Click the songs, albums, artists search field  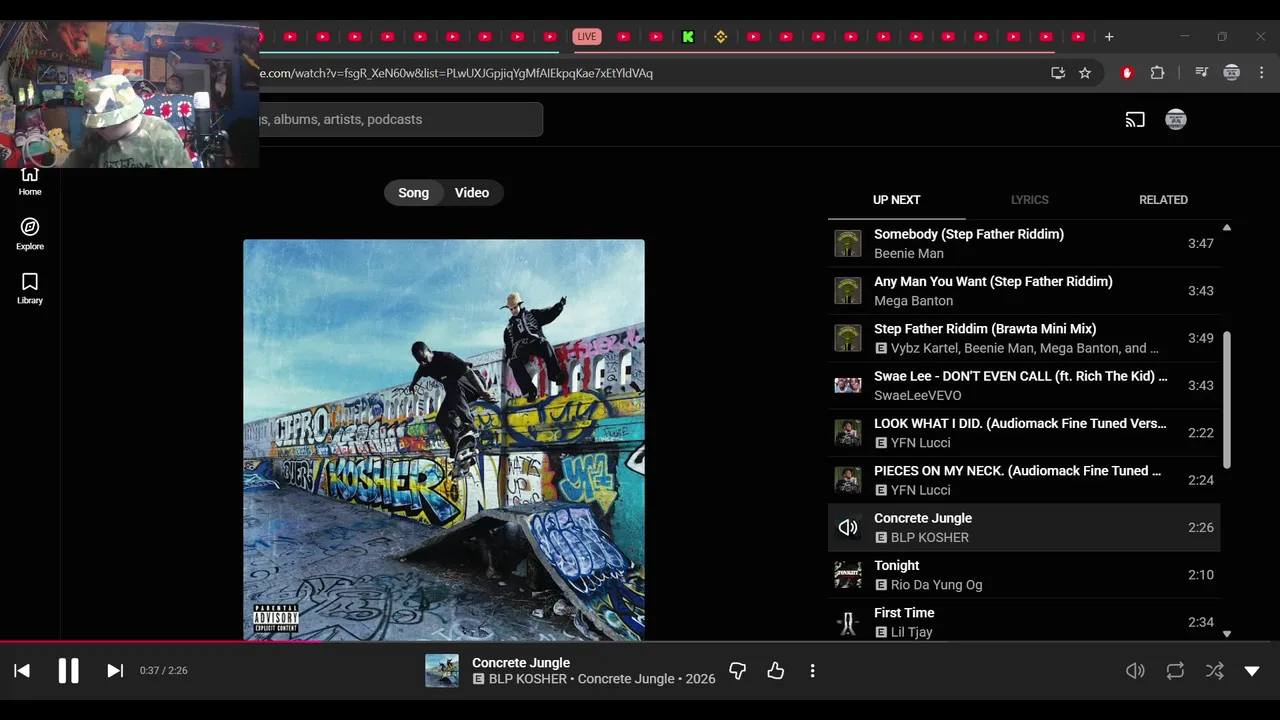coord(400,120)
